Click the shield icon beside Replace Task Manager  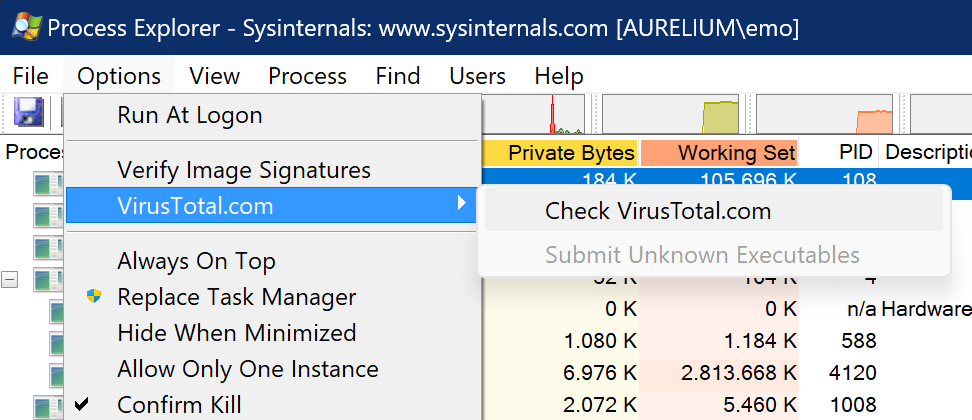coord(94,297)
